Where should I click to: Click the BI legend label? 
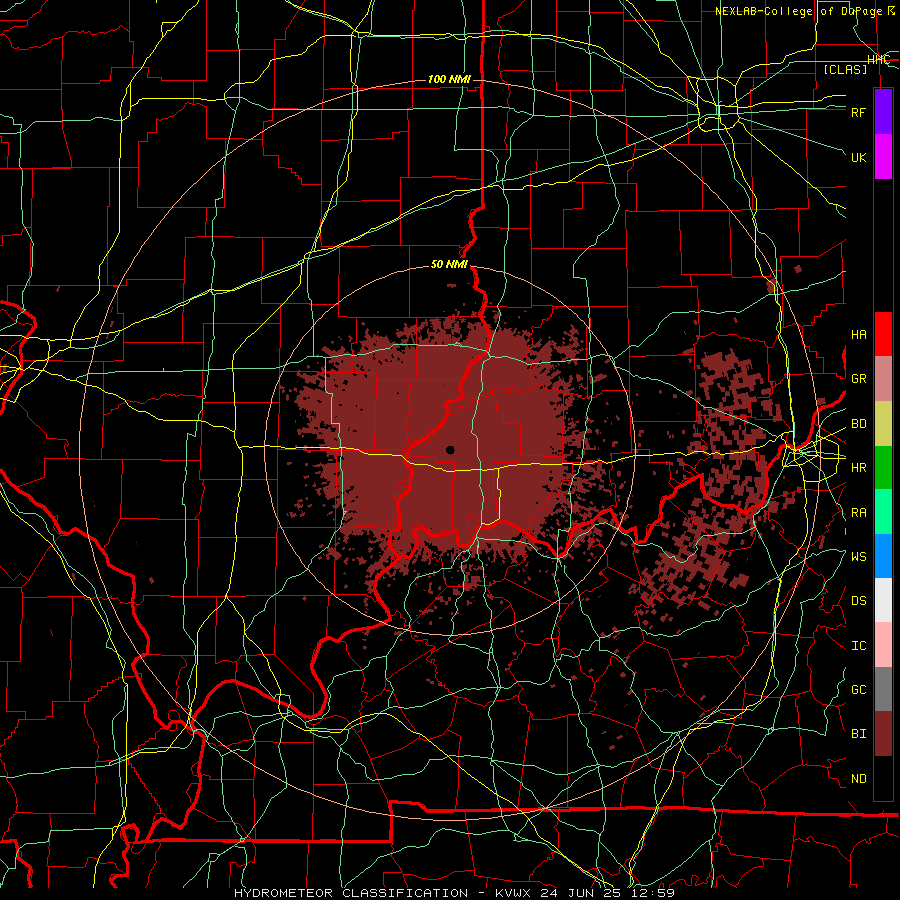click(858, 734)
